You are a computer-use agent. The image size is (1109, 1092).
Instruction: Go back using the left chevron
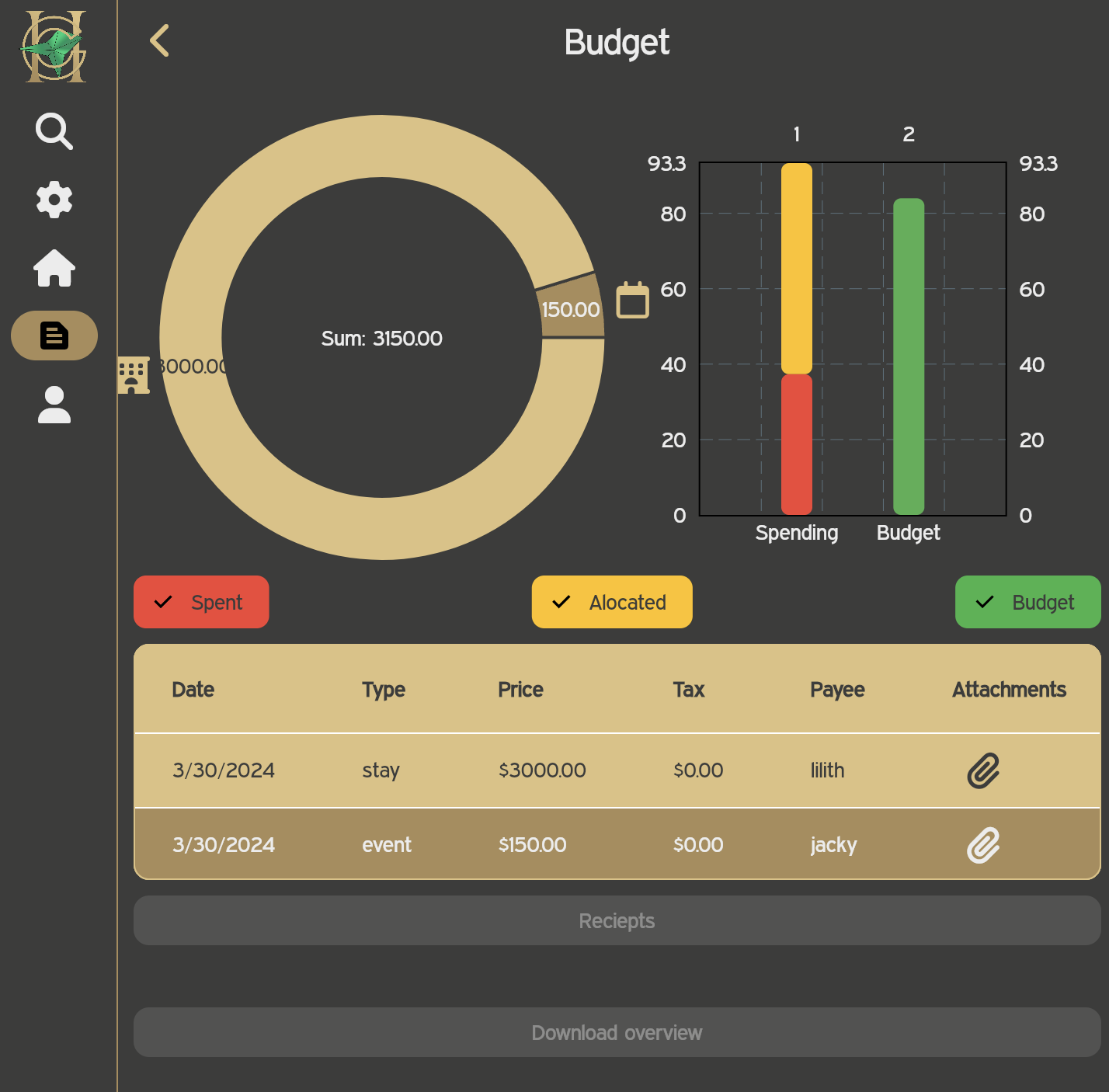[159, 41]
